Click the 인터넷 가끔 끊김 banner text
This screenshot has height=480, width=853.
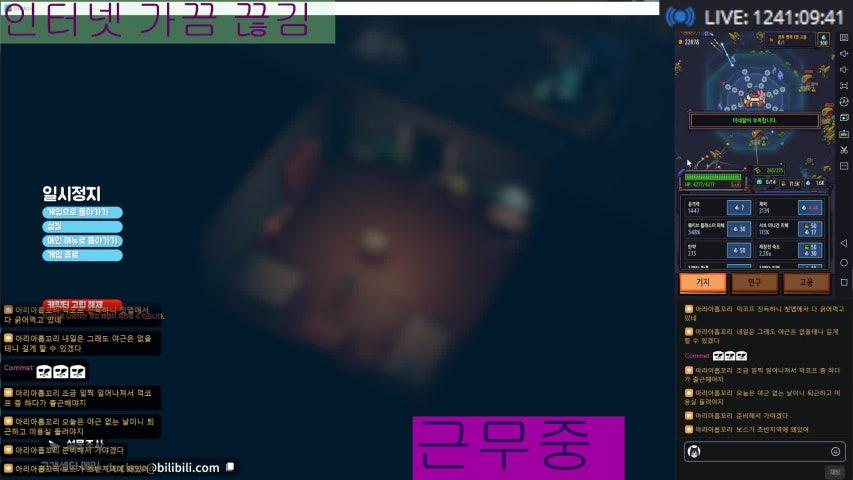[157, 20]
